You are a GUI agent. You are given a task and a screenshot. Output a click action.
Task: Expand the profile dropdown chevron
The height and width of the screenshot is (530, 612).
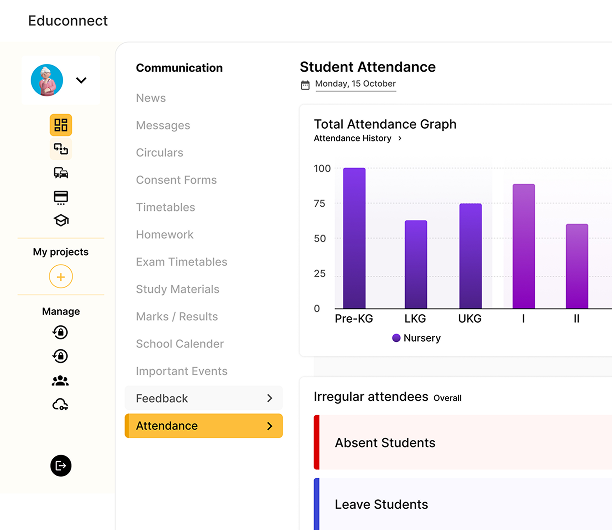(x=81, y=81)
